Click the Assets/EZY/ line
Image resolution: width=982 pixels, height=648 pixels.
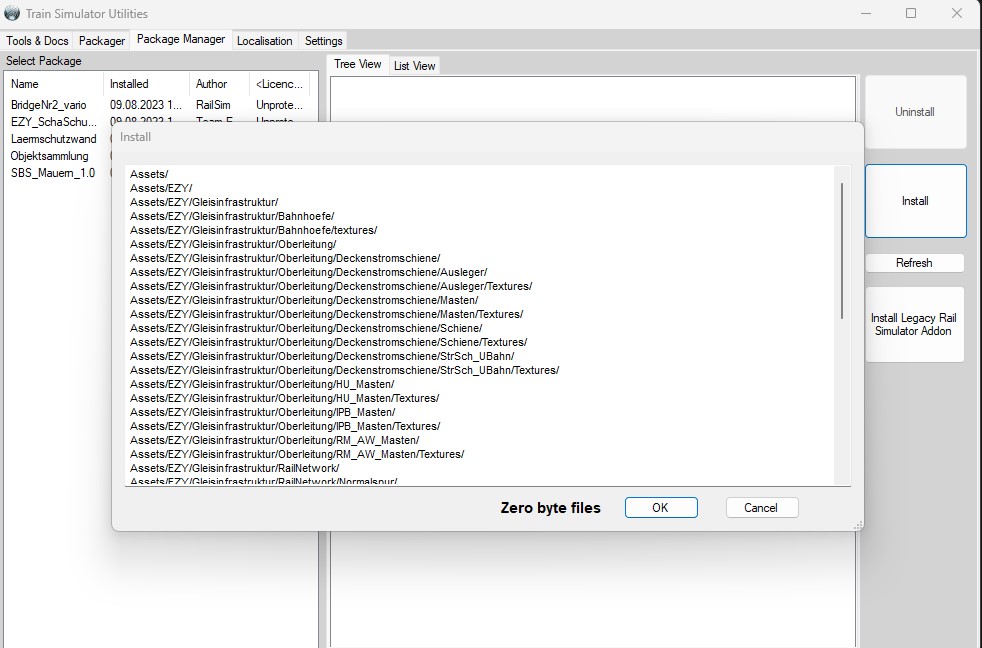[161, 188]
